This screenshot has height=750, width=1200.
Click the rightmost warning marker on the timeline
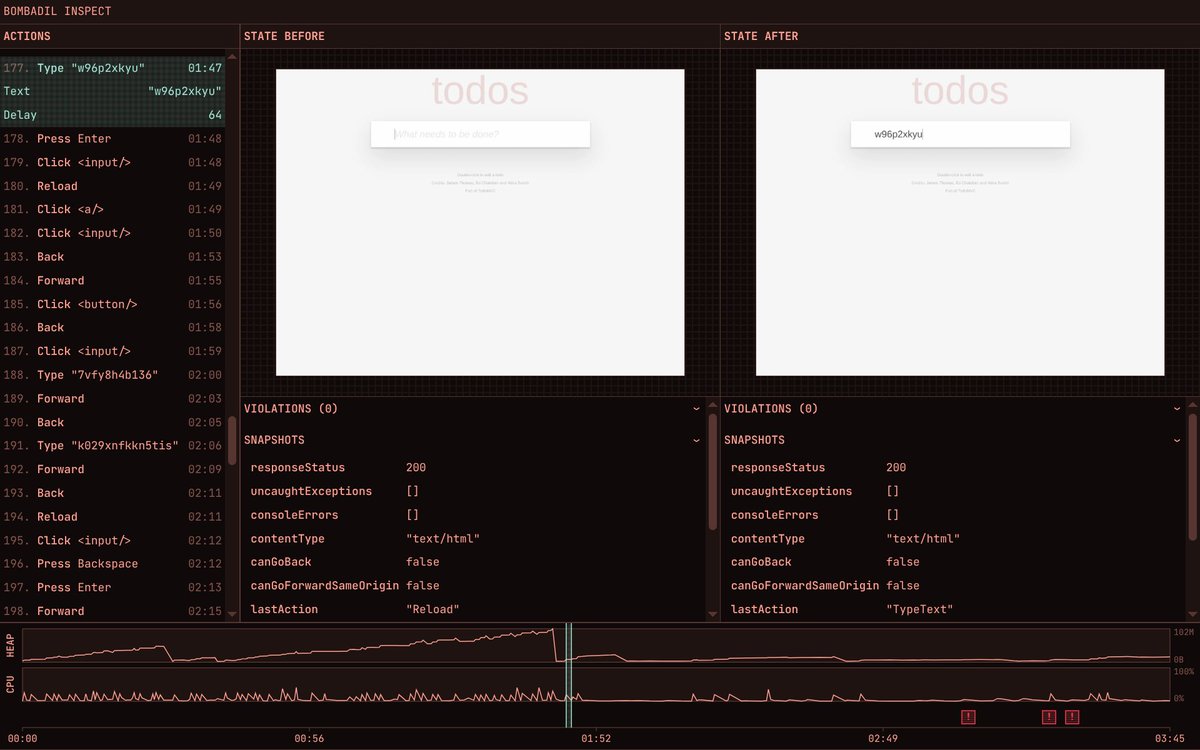point(1071,717)
